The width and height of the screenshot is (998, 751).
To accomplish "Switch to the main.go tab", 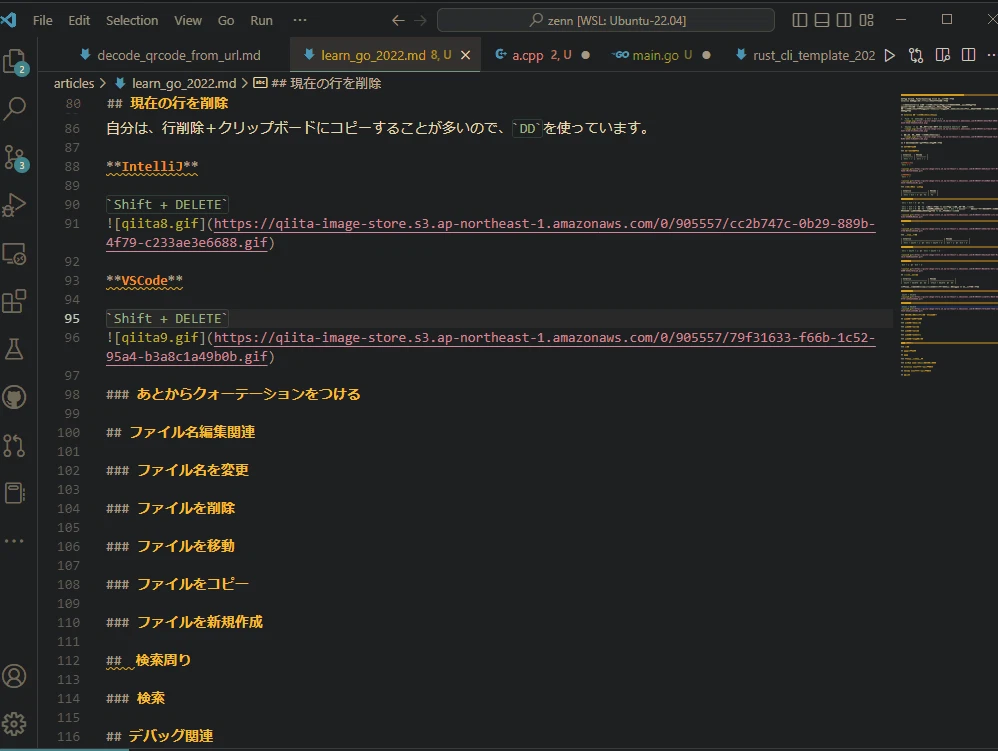I will click(661, 55).
